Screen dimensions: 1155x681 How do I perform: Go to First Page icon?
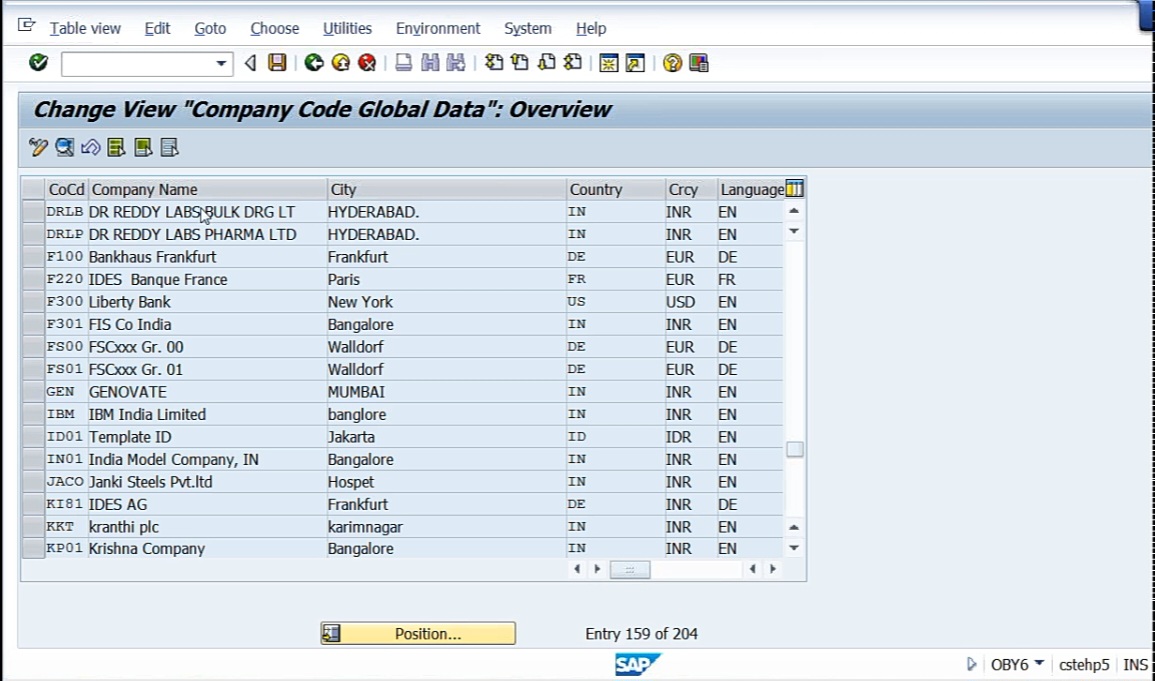tap(494, 63)
